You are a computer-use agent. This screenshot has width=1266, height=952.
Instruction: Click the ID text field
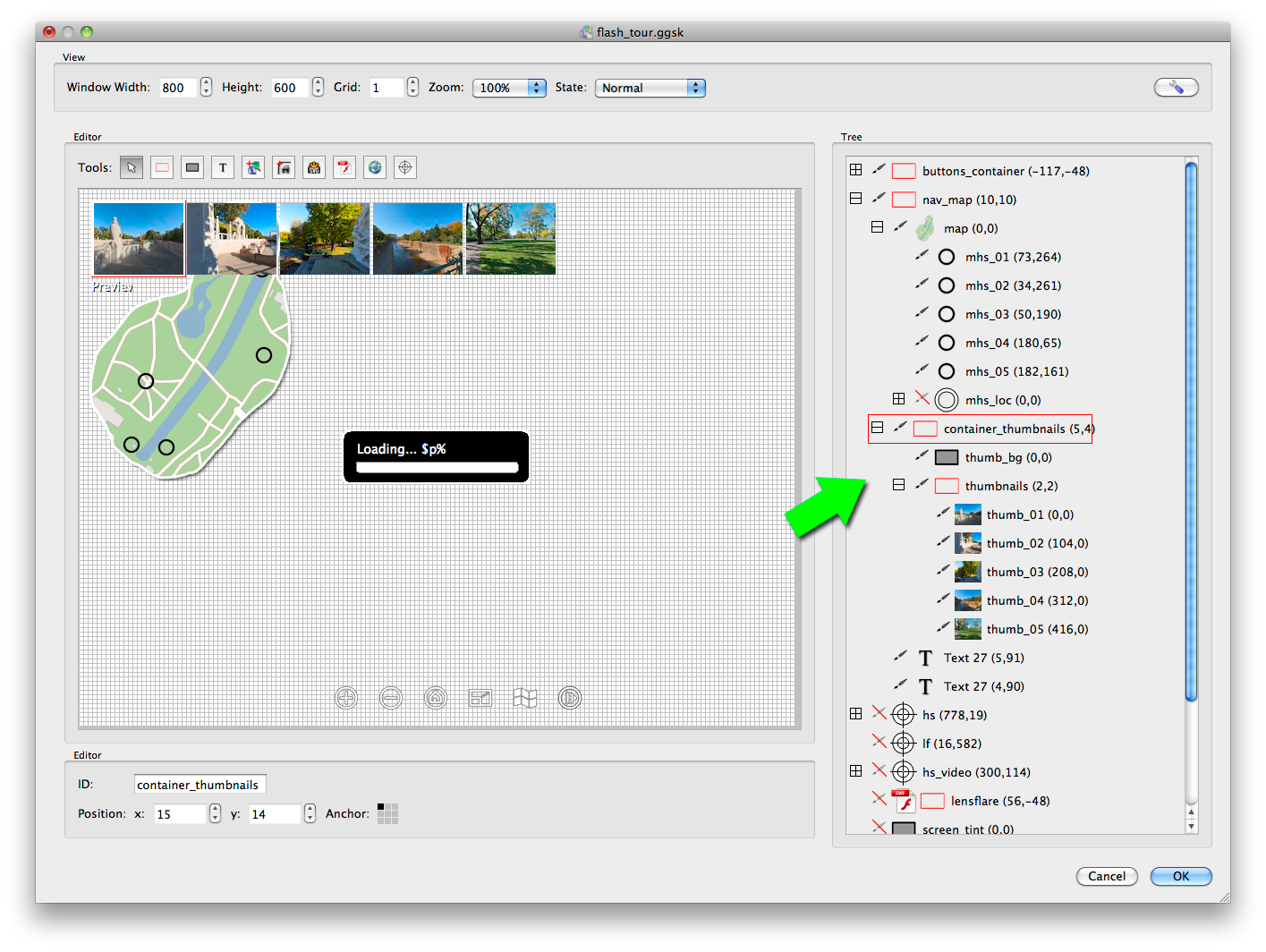pyautogui.click(x=200, y=785)
